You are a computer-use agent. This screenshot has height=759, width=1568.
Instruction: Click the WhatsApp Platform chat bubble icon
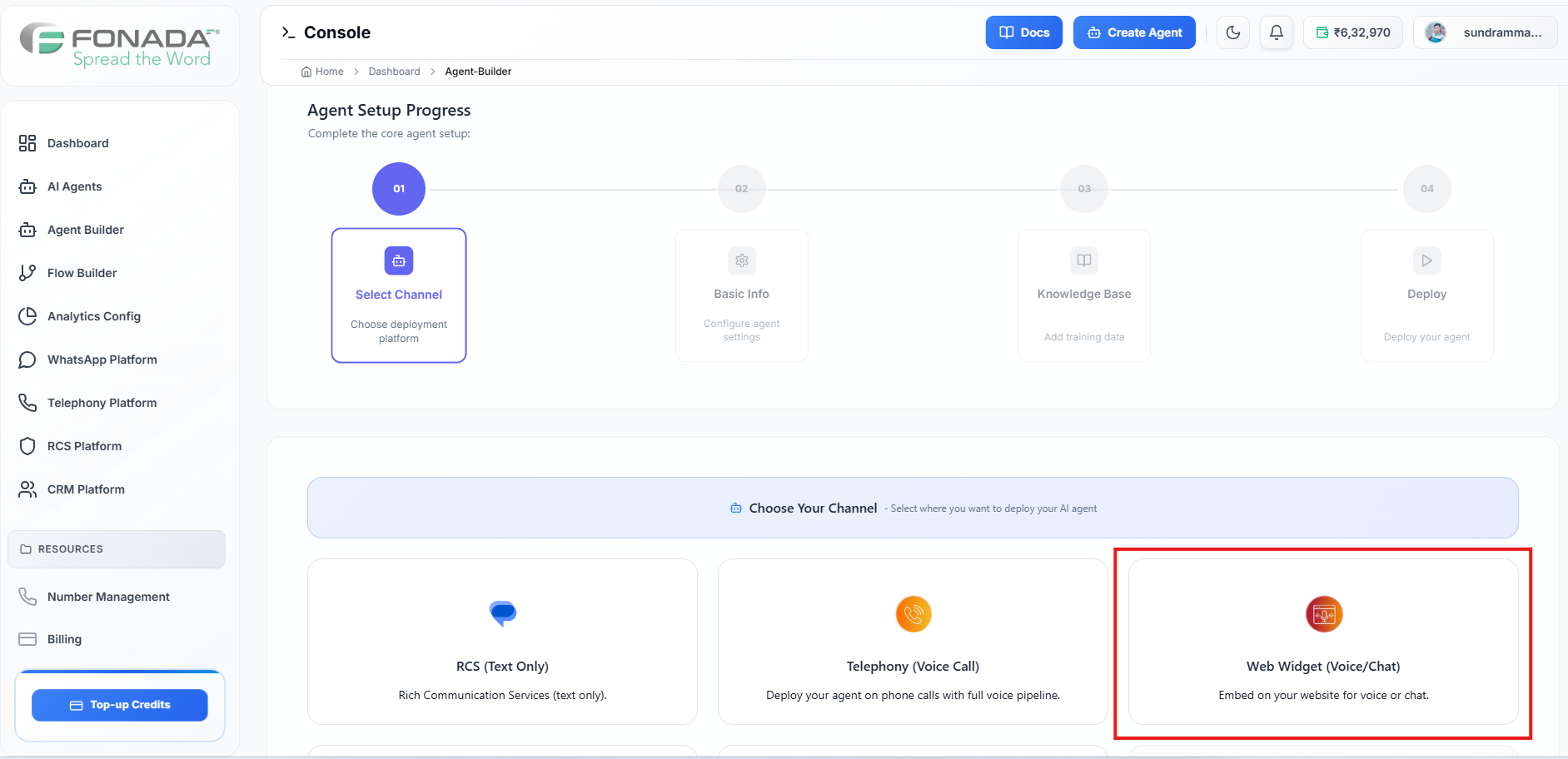pos(27,360)
